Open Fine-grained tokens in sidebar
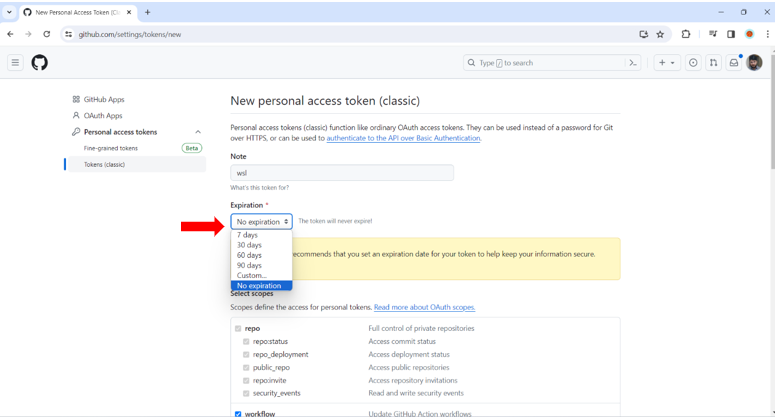Screen dimensions: 775x417 tap(111, 148)
